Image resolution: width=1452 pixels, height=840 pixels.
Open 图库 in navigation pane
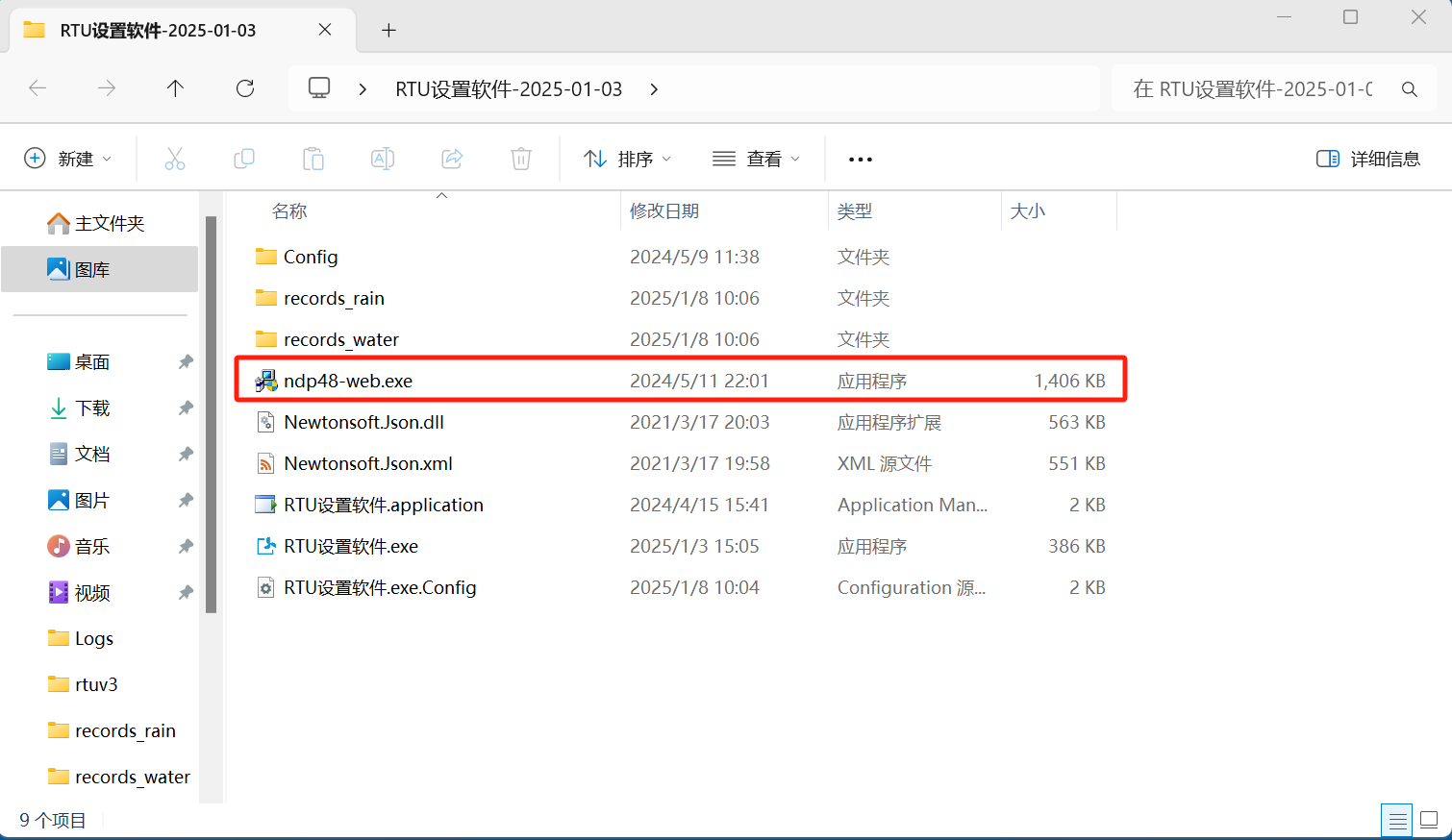click(100, 269)
